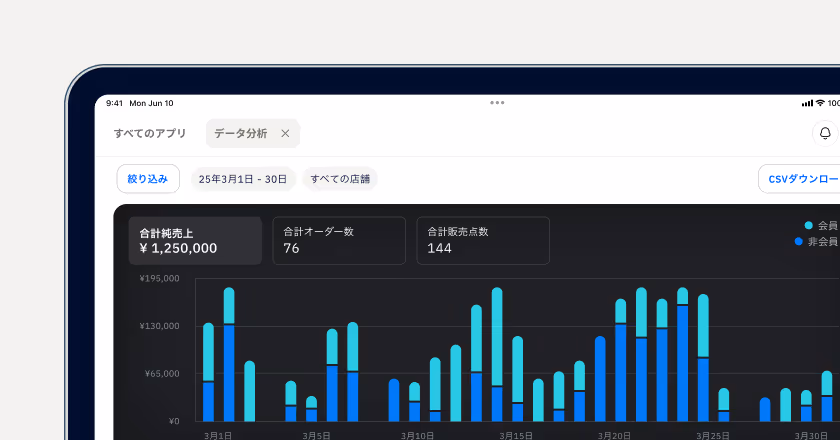Image resolution: width=840 pixels, height=440 pixels.
Task: Click the CSVダウンロード button
Action: (799, 179)
